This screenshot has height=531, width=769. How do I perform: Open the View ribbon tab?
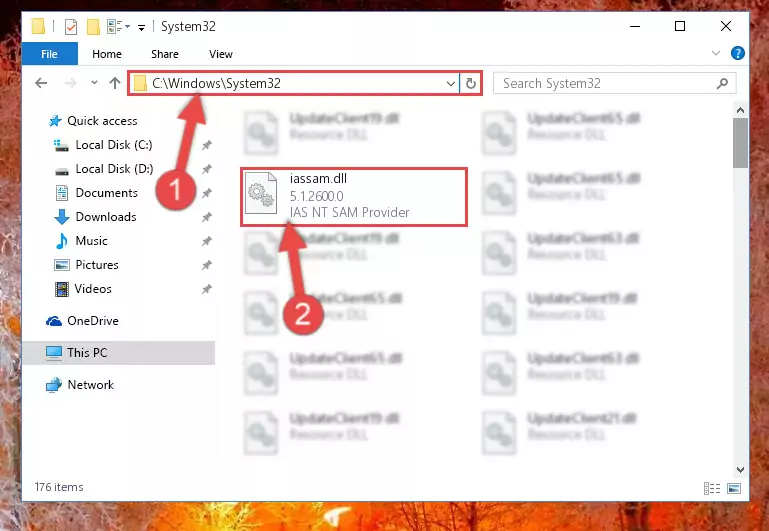[221, 54]
